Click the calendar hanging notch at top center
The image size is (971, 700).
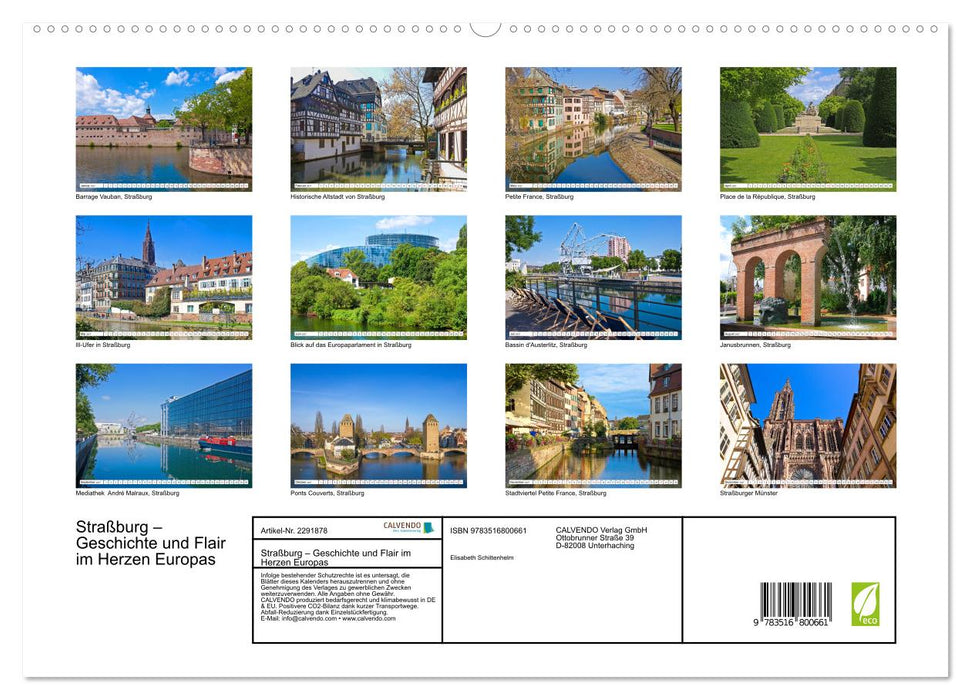486,29
